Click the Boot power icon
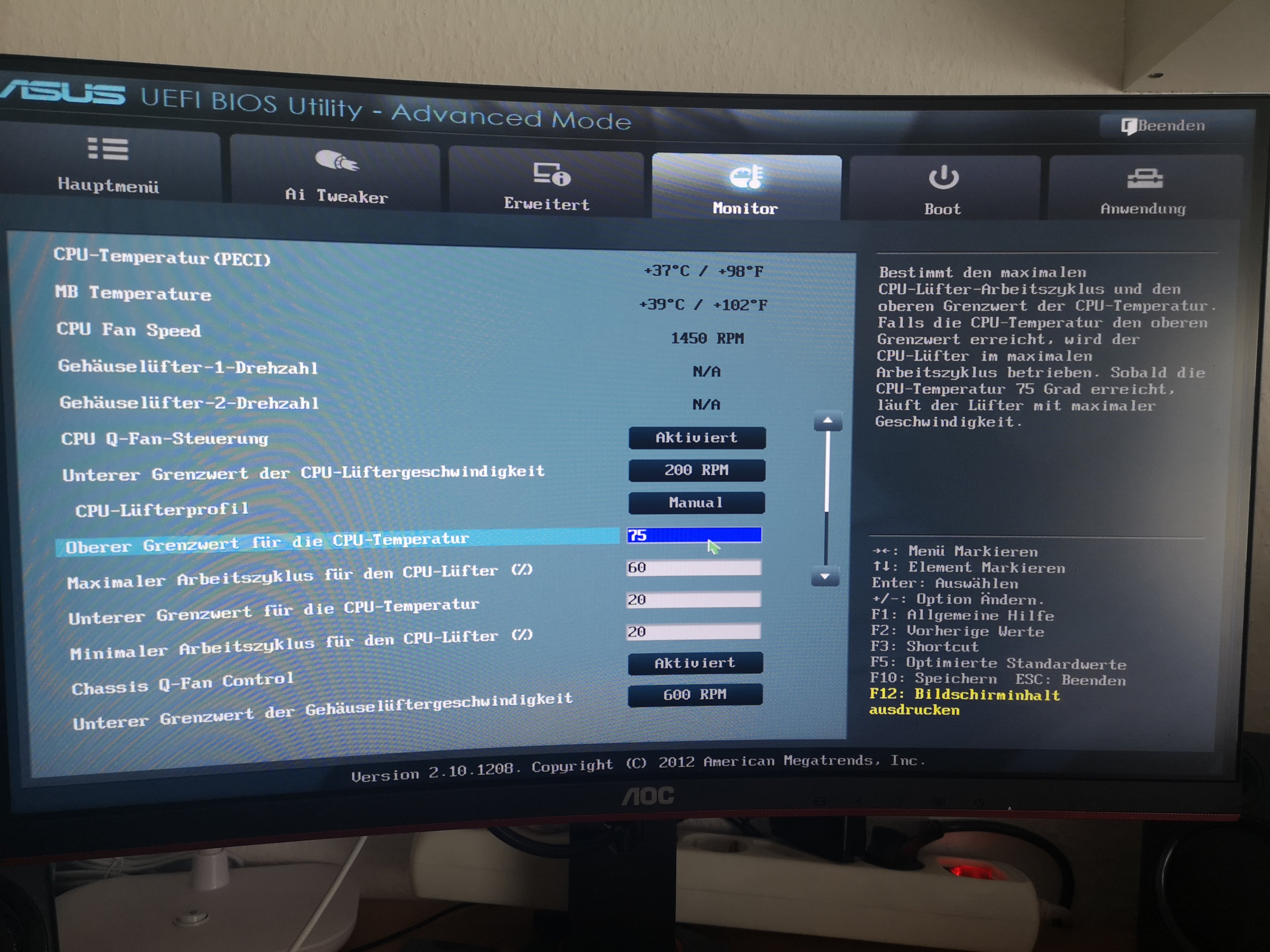This screenshot has height=952, width=1270. pyautogui.click(x=943, y=177)
